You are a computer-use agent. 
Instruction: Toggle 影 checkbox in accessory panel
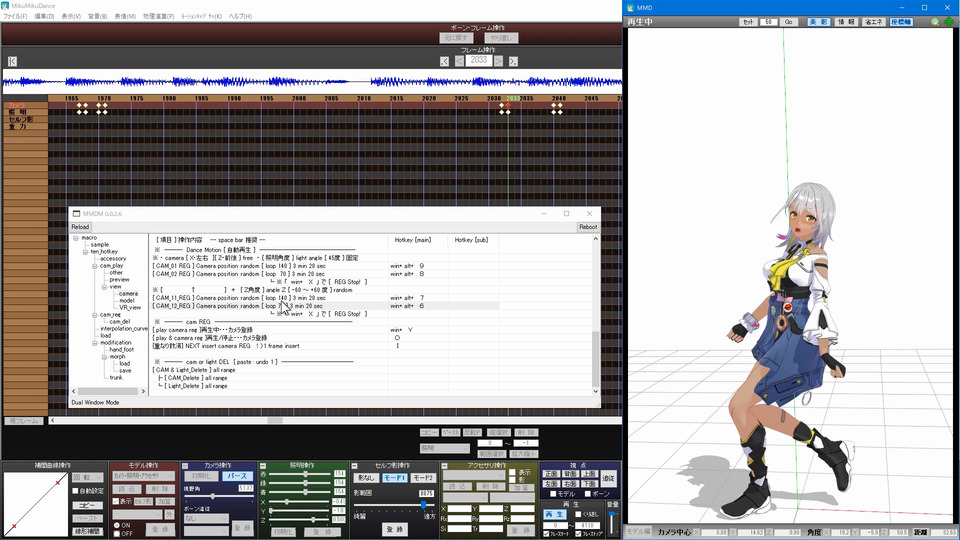click(x=512, y=479)
